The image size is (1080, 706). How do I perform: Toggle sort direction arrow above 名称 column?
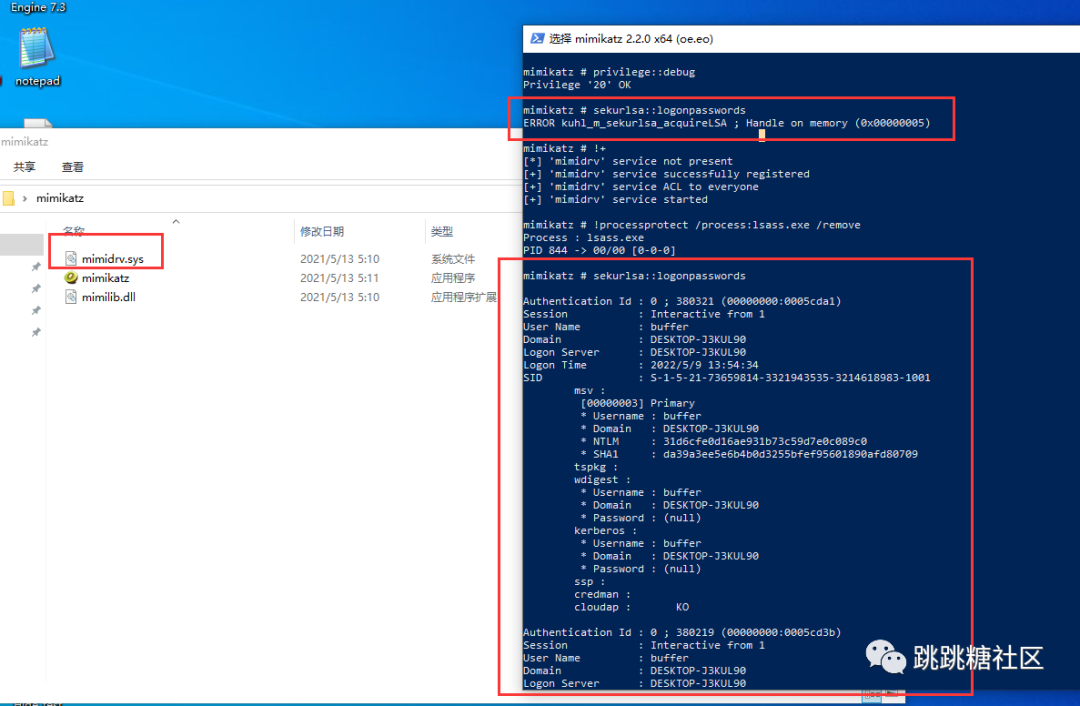click(x=176, y=221)
